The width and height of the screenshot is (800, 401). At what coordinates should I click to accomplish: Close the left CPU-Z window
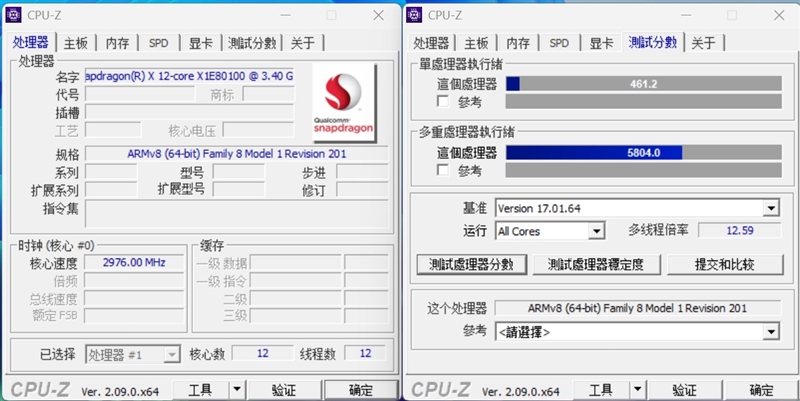pyautogui.click(x=378, y=15)
